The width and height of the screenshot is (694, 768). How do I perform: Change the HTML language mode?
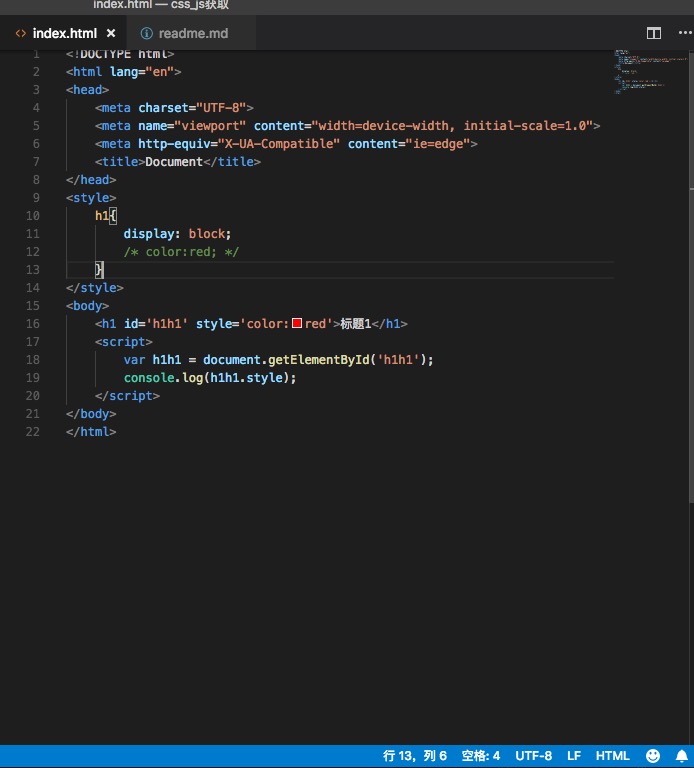point(612,756)
